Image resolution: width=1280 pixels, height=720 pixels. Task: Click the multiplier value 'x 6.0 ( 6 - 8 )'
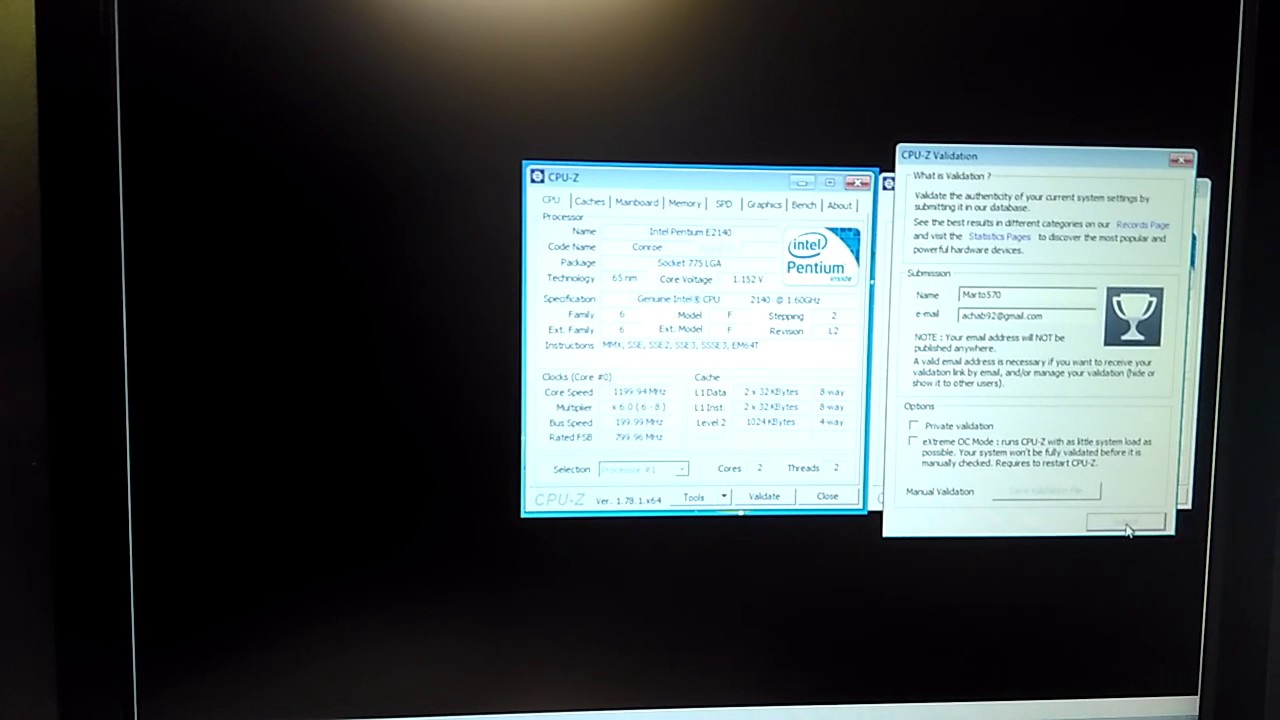pyautogui.click(x=639, y=407)
